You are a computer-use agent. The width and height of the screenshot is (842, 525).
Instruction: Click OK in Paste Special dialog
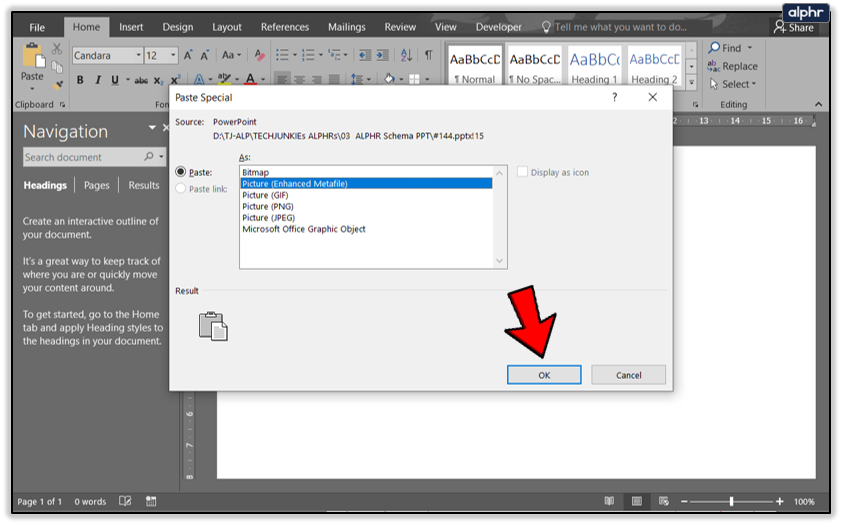(x=544, y=375)
